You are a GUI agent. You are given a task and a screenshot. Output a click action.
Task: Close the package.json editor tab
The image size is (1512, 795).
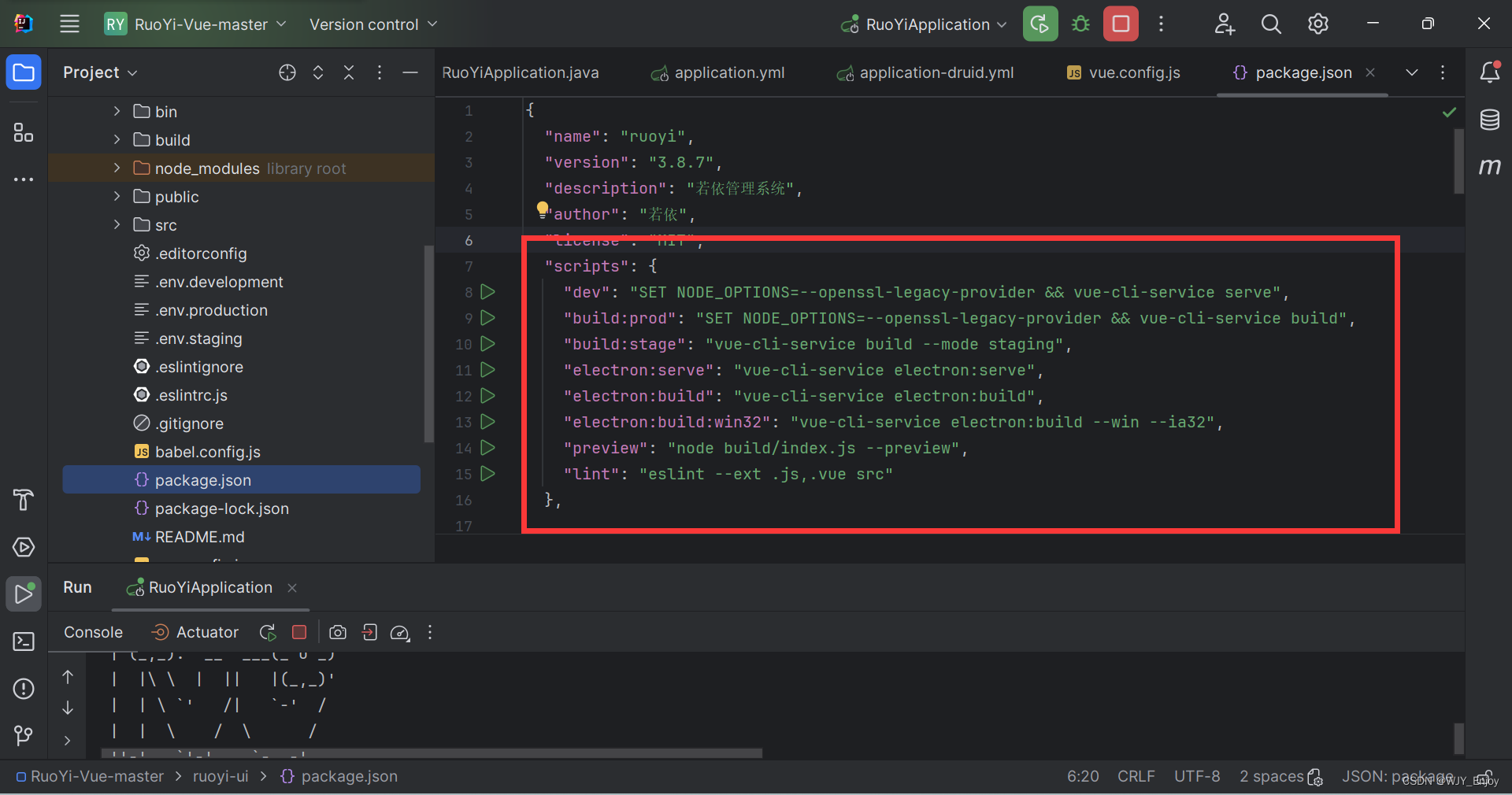(x=1370, y=72)
